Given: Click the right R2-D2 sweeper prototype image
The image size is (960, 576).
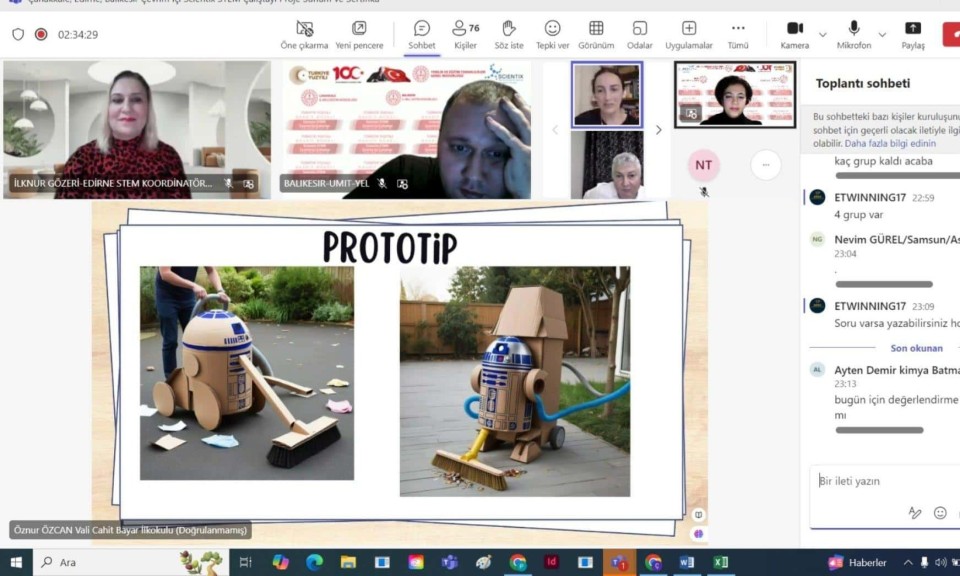Looking at the screenshot, I should pos(515,381).
